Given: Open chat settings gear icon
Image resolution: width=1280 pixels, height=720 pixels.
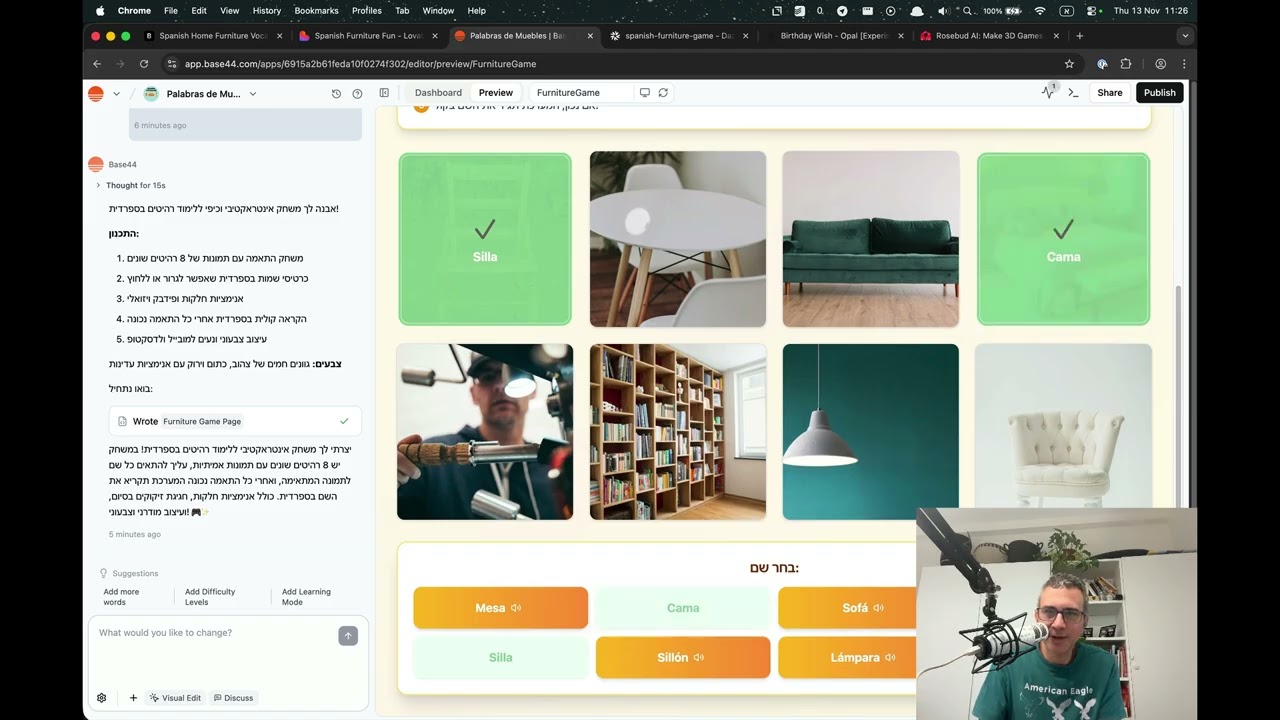Looking at the screenshot, I should [101, 698].
